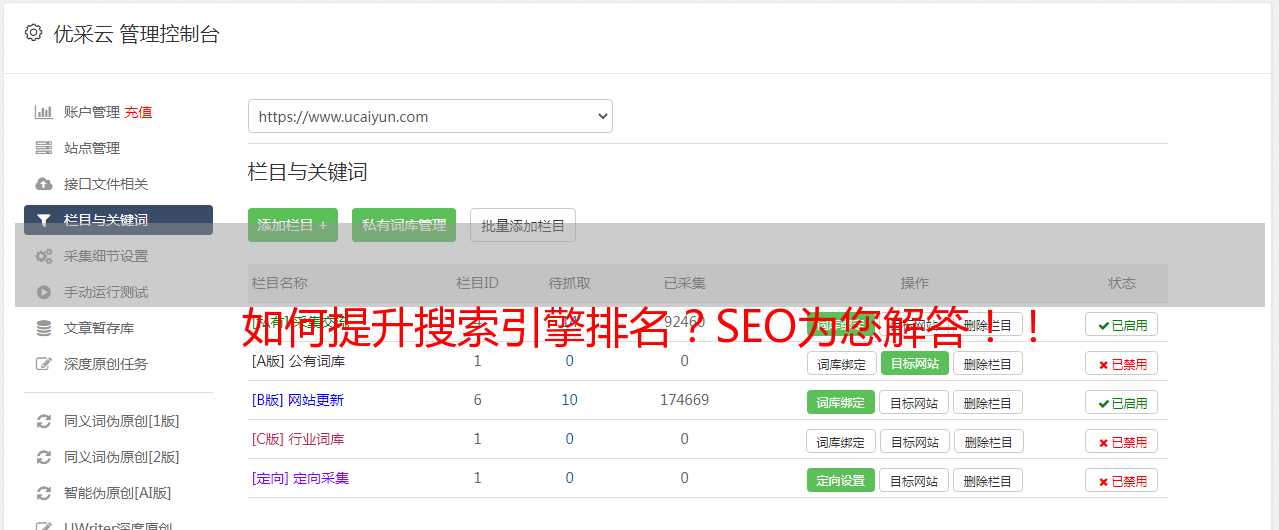Click the 优采云 管理控制台 title
This screenshot has height=530, width=1279.
pyautogui.click(x=136, y=34)
